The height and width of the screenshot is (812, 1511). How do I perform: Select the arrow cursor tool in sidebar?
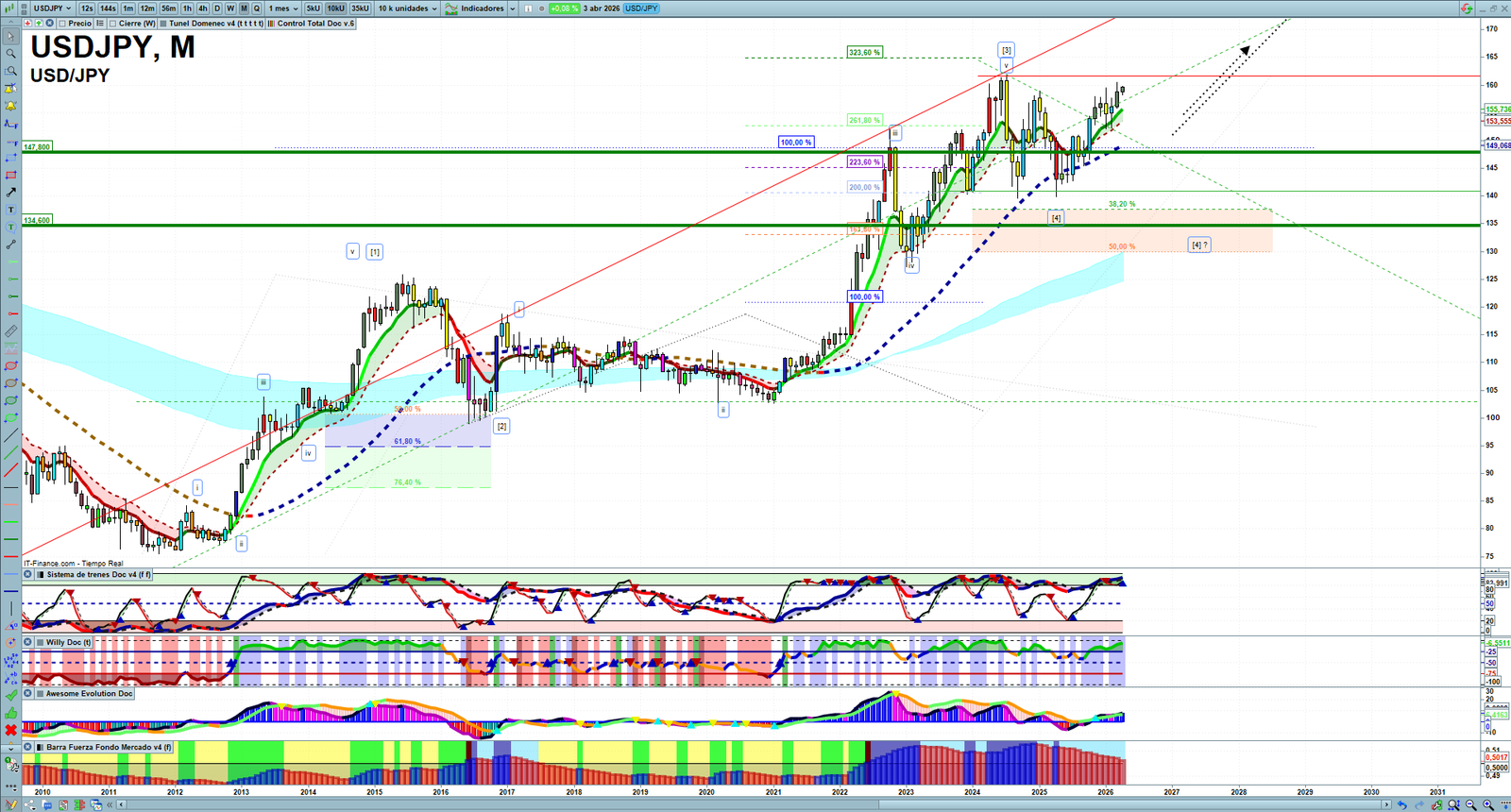pos(10,37)
